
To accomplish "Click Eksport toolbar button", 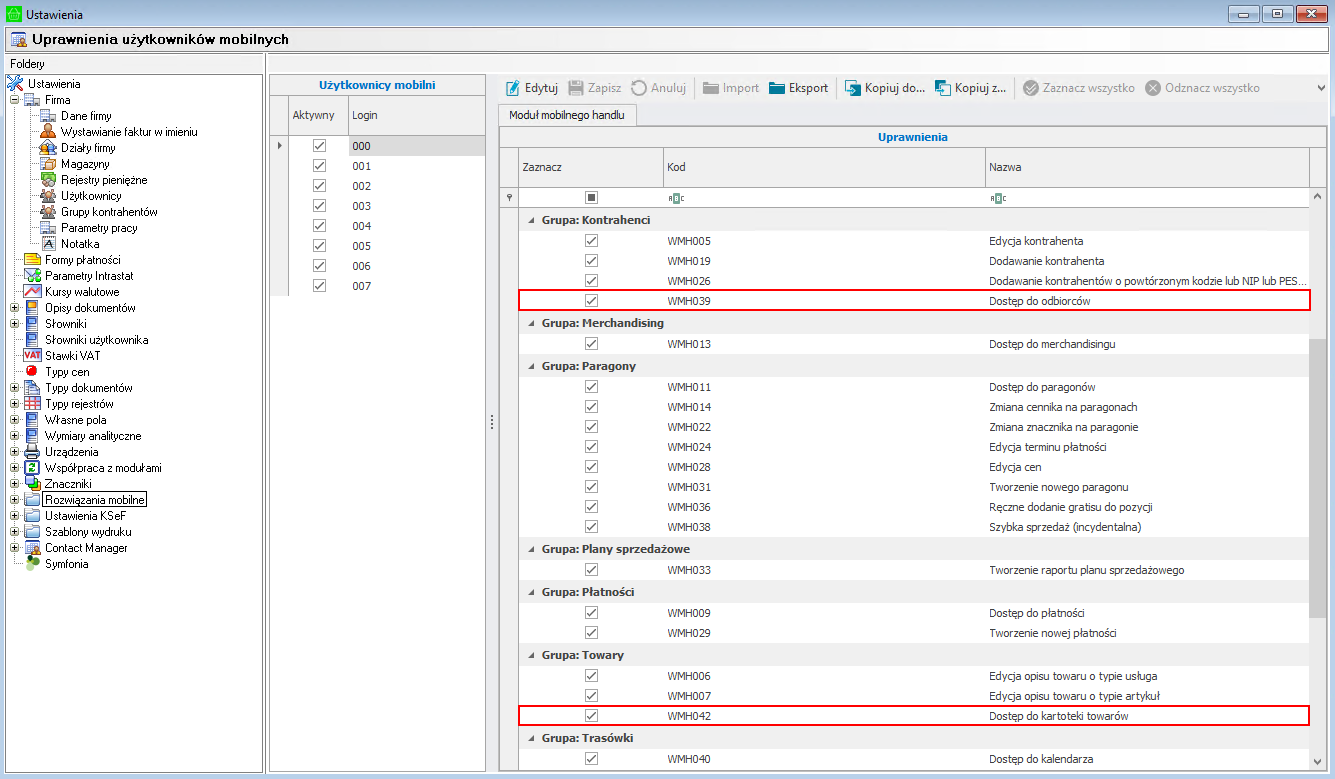I will click(799, 88).
